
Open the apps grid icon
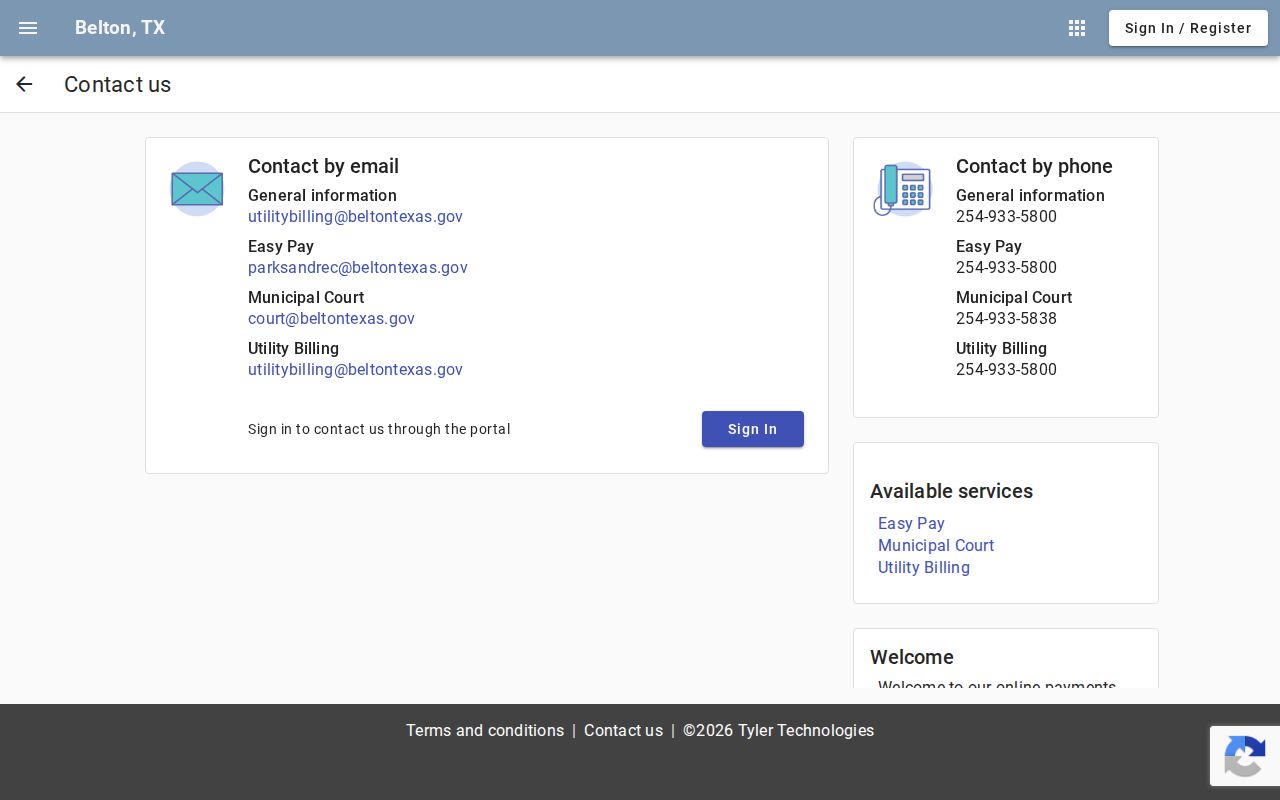1077,28
